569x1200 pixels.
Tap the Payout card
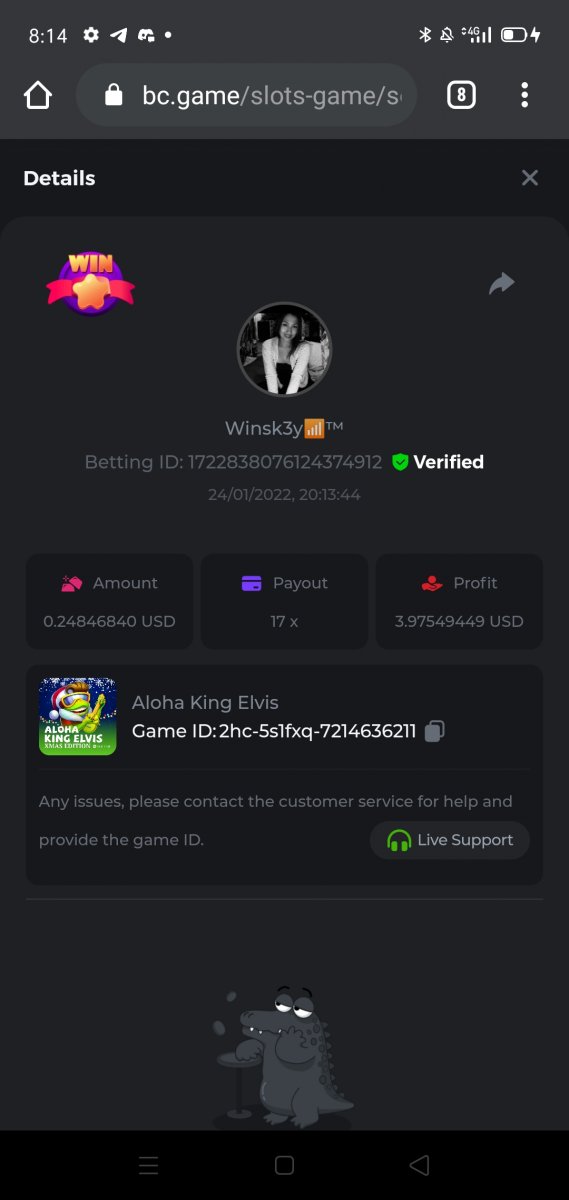click(284, 601)
